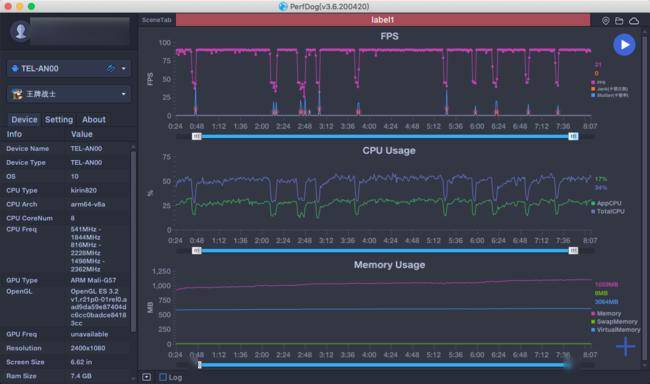The width and height of the screenshot is (650, 384).
Task: Select the Device Type row
Action: [x=66, y=163]
